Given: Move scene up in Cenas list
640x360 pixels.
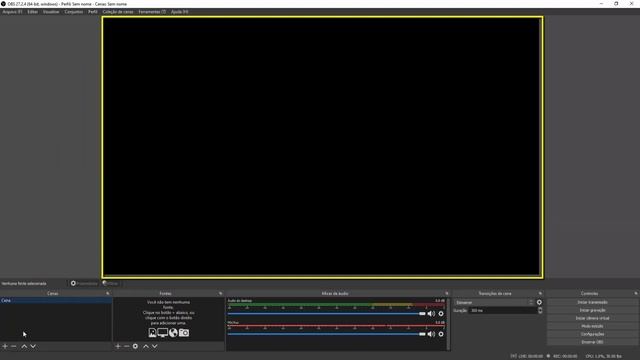Looking at the screenshot, I should [x=24, y=346].
